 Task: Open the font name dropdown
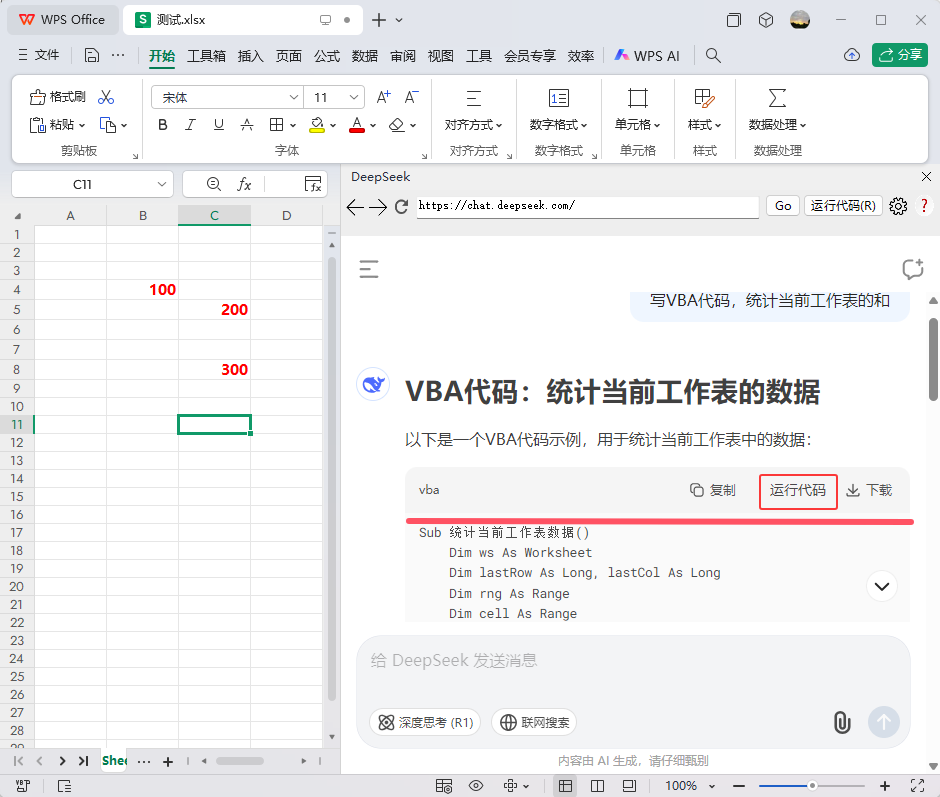pos(294,97)
